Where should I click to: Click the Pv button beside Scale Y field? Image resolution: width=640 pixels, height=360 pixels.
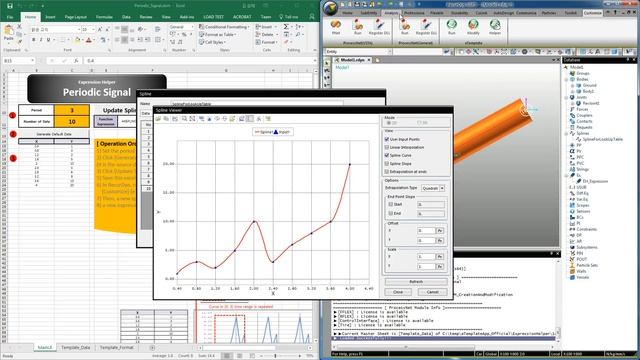click(x=440, y=267)
